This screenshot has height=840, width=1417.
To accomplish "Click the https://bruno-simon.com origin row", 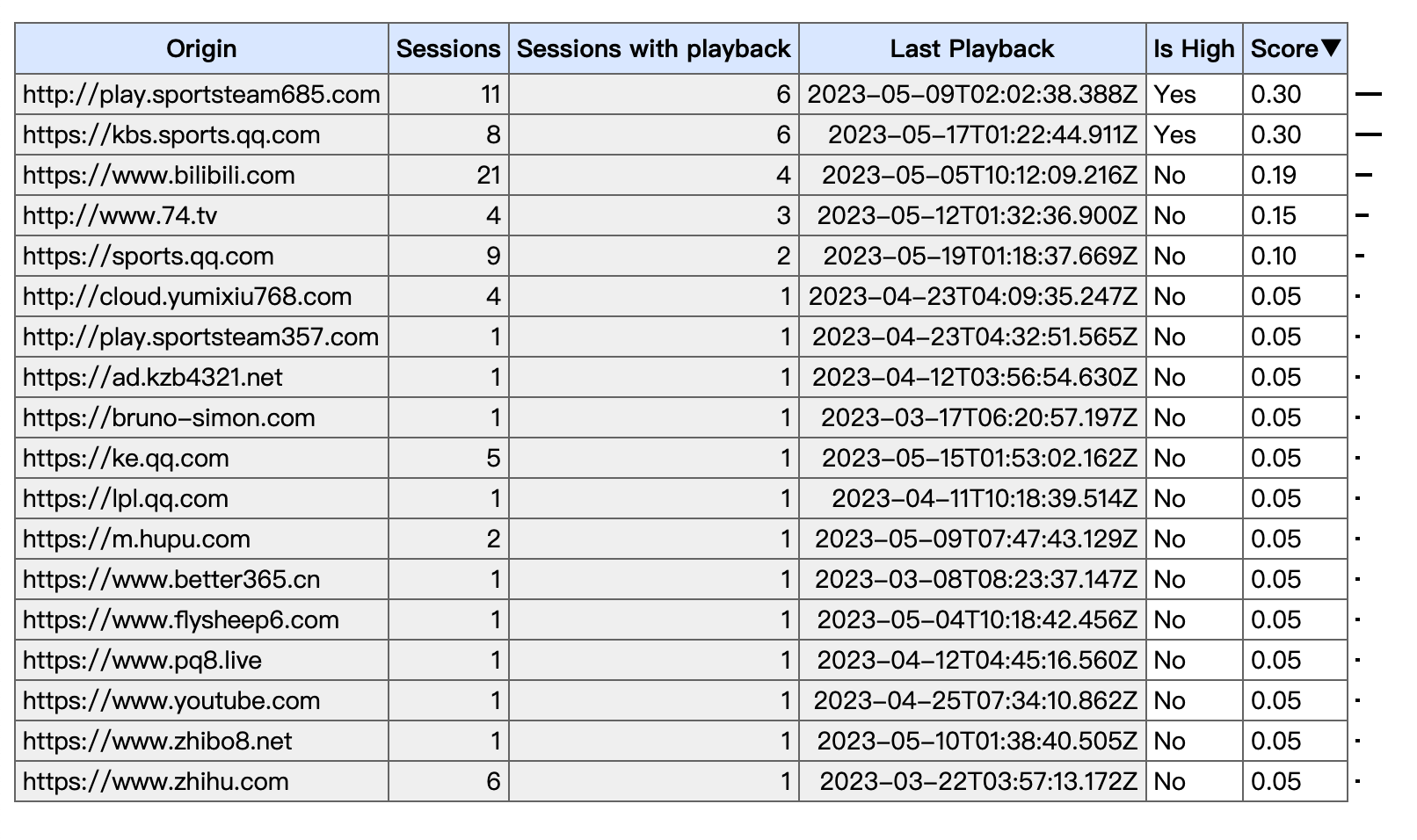I will 169,418.
